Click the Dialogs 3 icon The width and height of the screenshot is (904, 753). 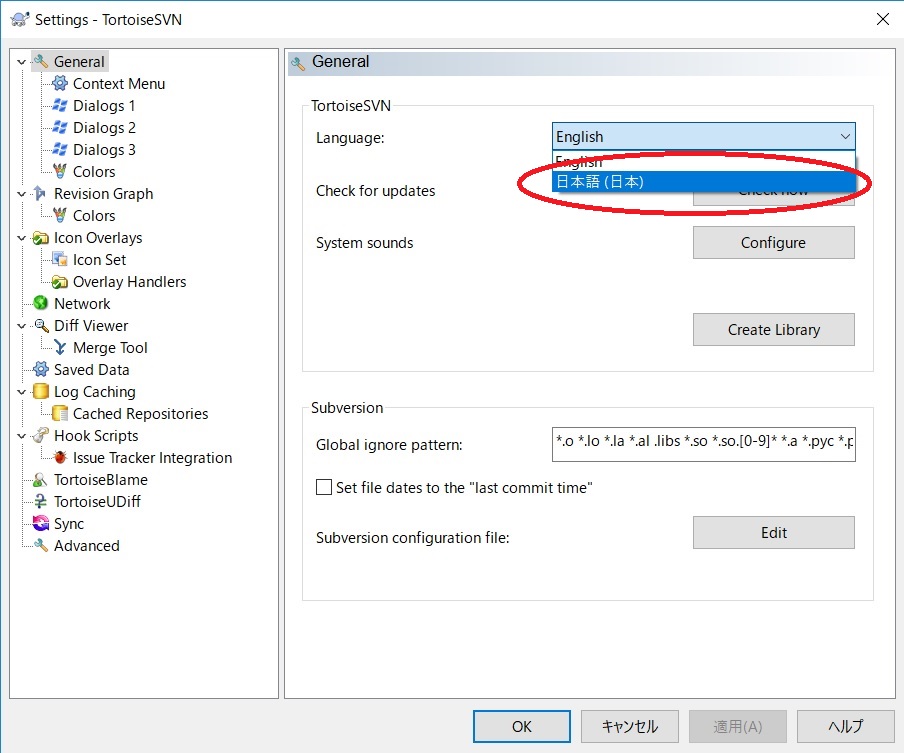(x=60, y=149)
